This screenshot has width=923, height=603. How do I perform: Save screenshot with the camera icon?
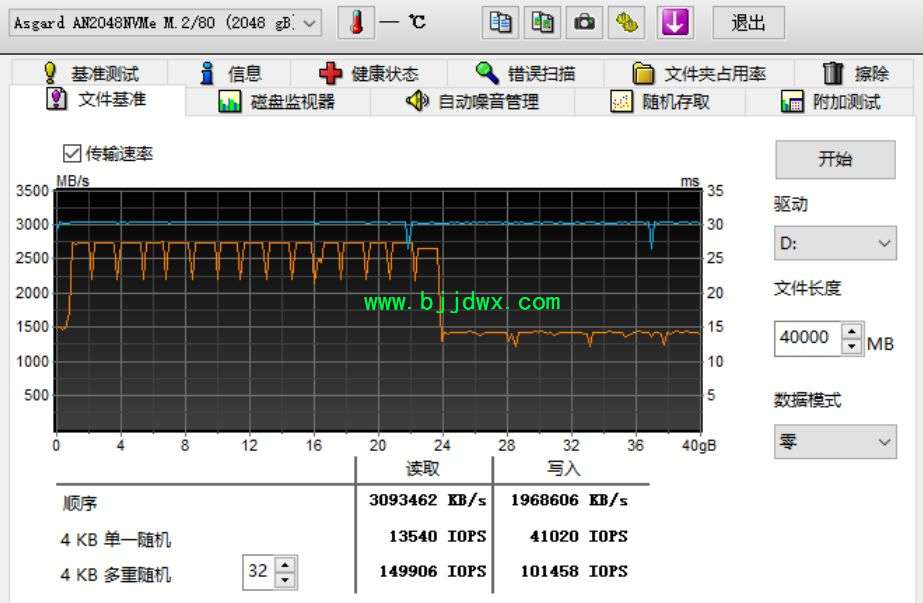584,23
